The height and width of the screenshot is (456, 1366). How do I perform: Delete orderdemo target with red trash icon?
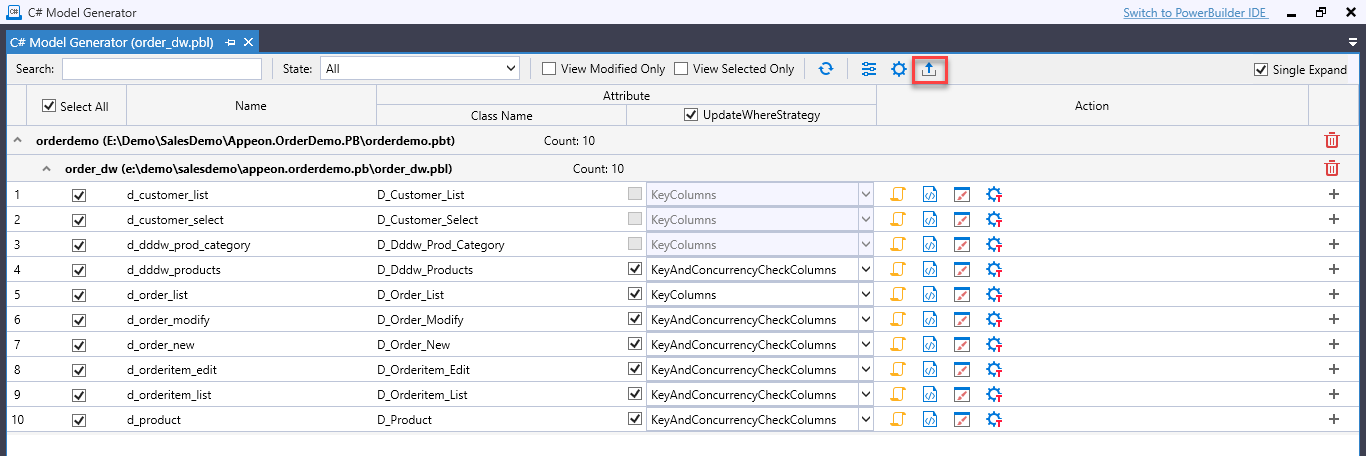click(1332, 141)
